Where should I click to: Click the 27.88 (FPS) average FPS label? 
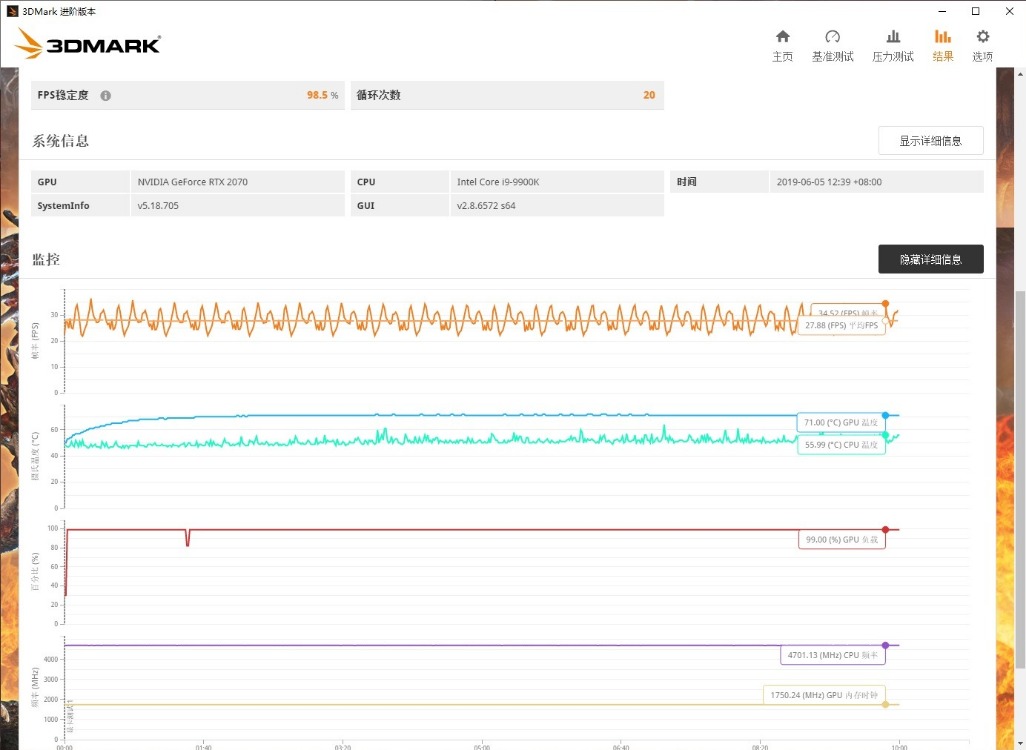(x=841, y=325)
